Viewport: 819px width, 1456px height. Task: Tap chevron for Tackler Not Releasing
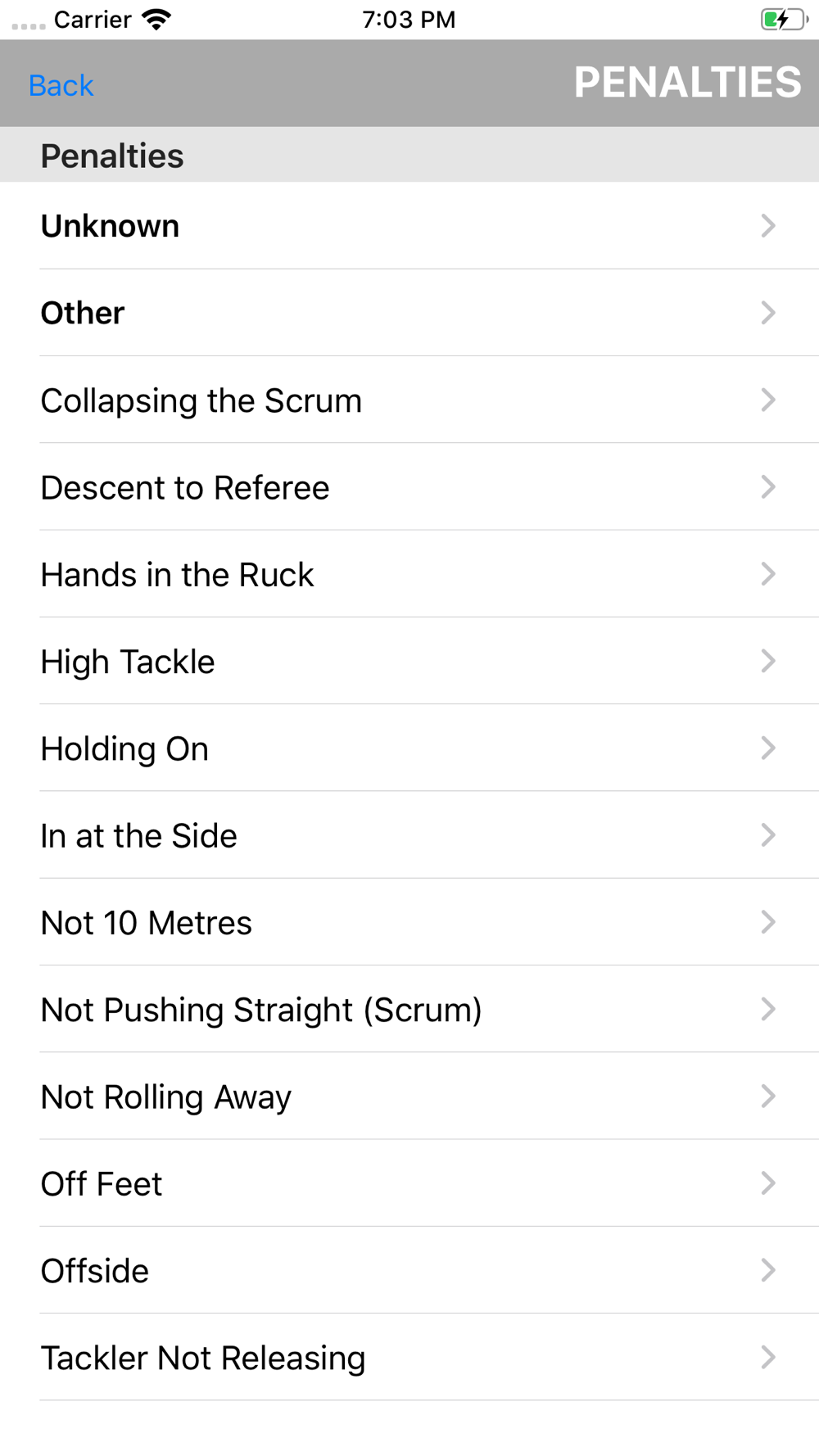point(767,1357)
